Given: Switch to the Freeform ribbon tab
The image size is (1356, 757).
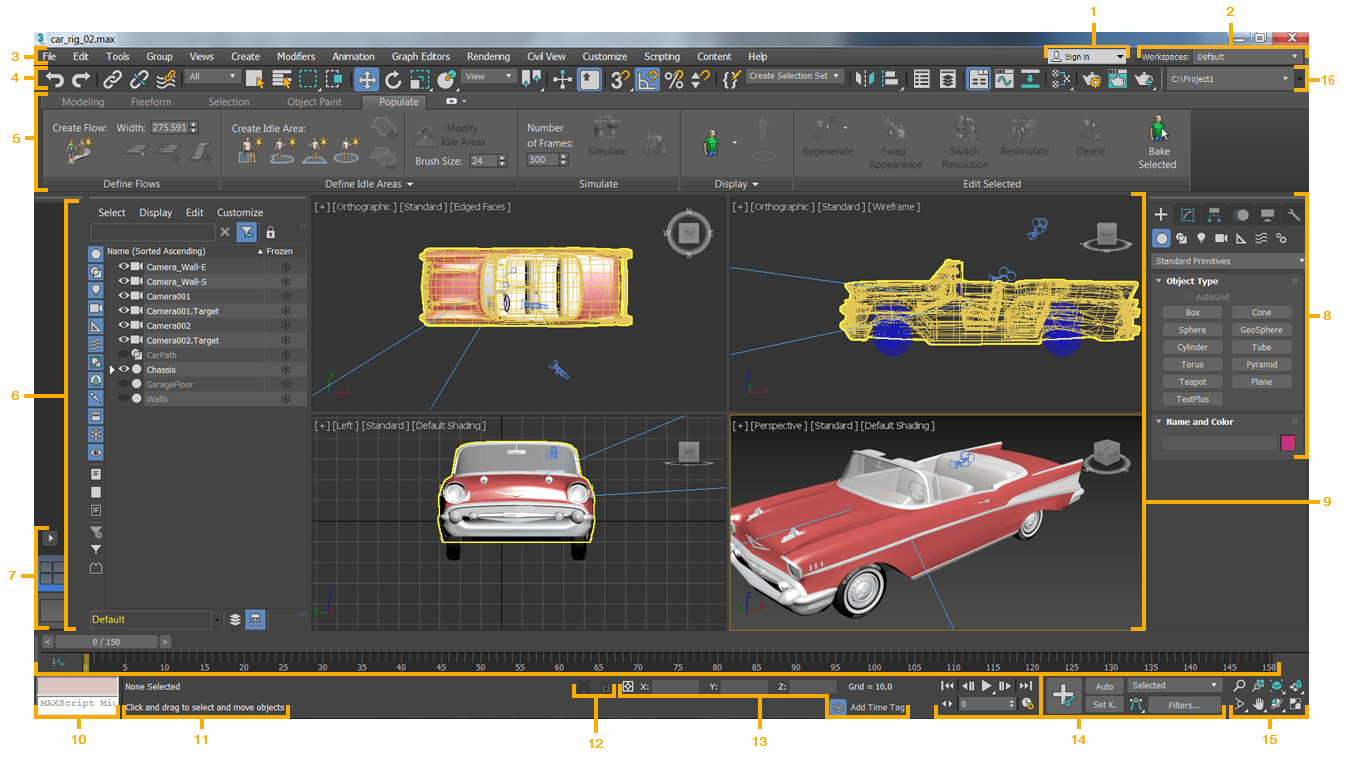Looking at the screenshot, I should 151,102.
